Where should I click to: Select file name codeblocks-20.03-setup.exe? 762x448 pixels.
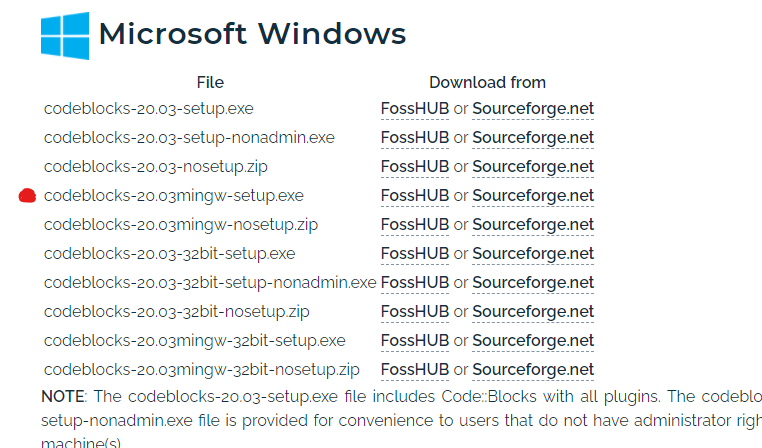(x=149, y=109)
